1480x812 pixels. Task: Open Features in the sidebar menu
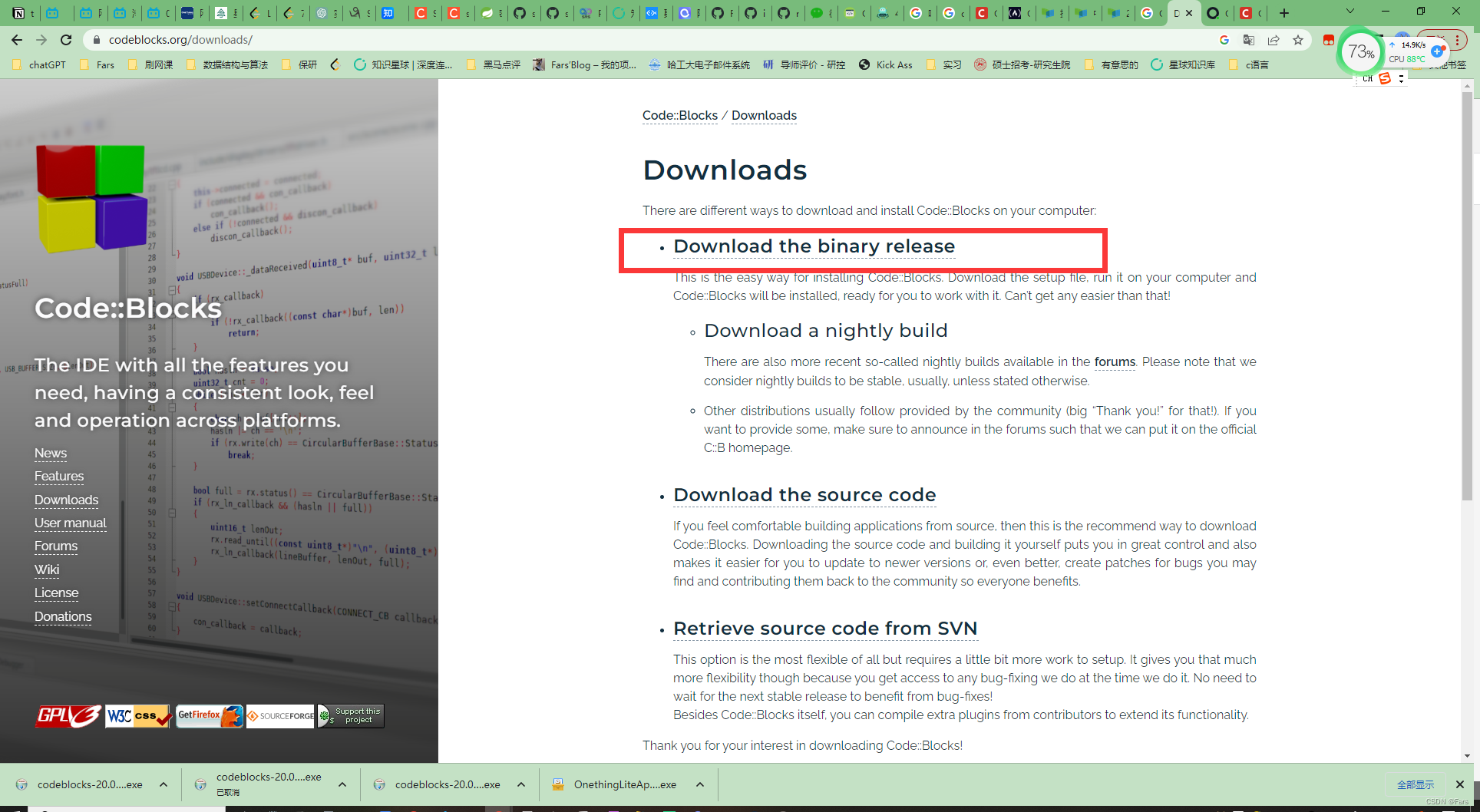tap(59, 476)
